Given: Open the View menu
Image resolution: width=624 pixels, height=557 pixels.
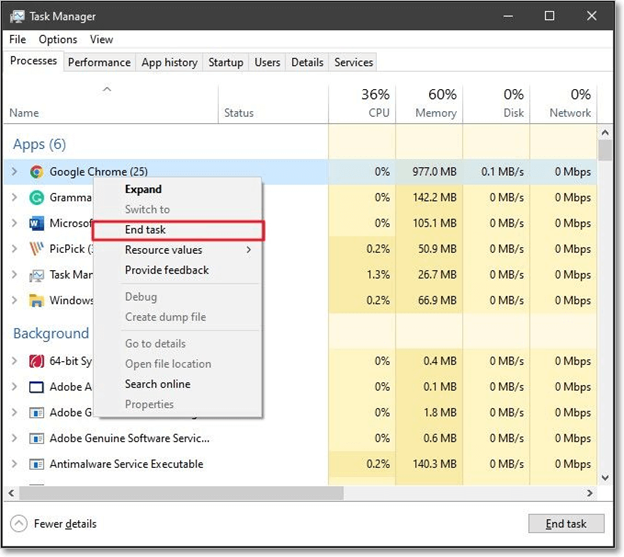Looking at the screenshot, I should pos(101,39).
